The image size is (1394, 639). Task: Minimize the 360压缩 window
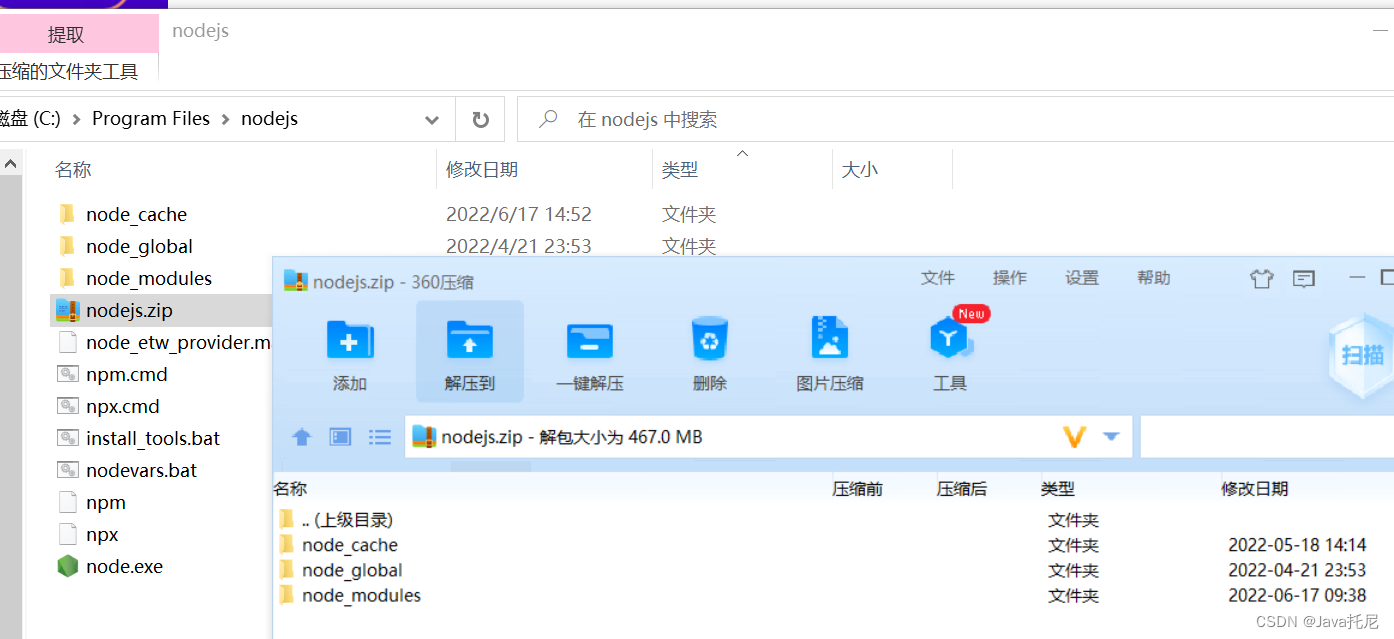(x=1357, y=278)
